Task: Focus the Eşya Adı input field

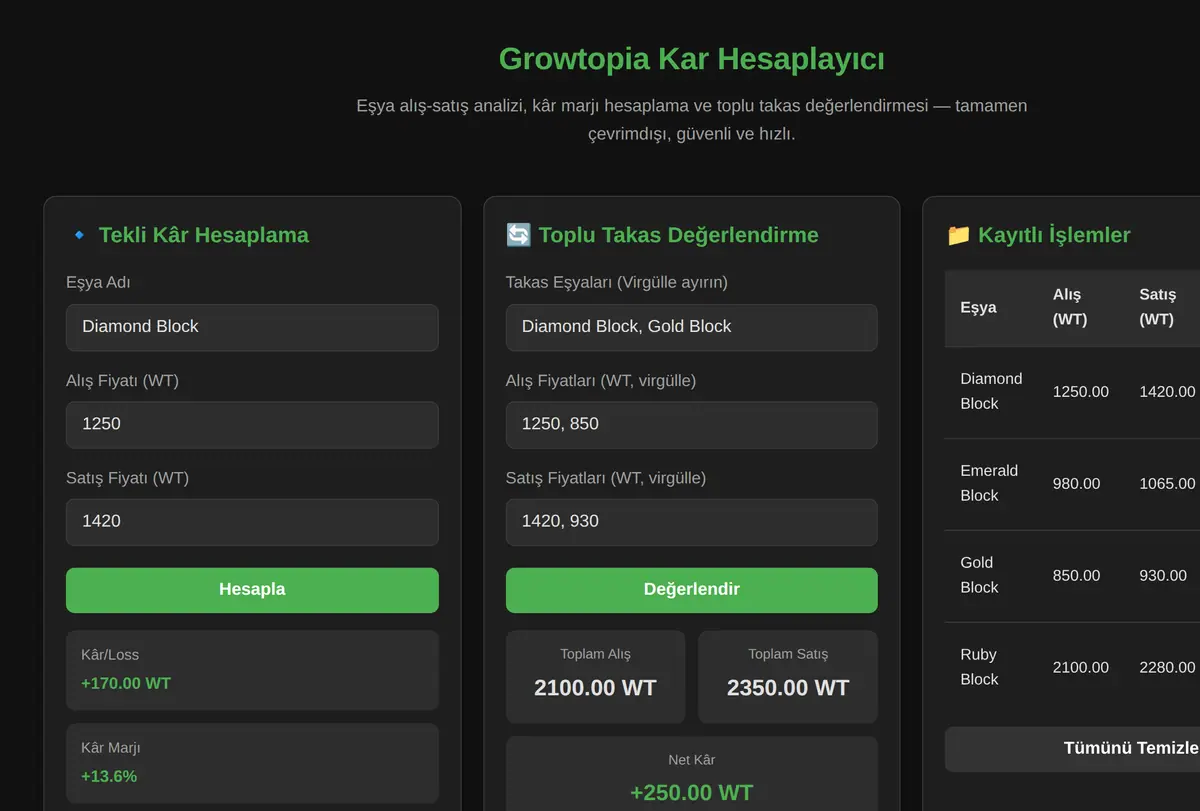Action: point(252,327)
